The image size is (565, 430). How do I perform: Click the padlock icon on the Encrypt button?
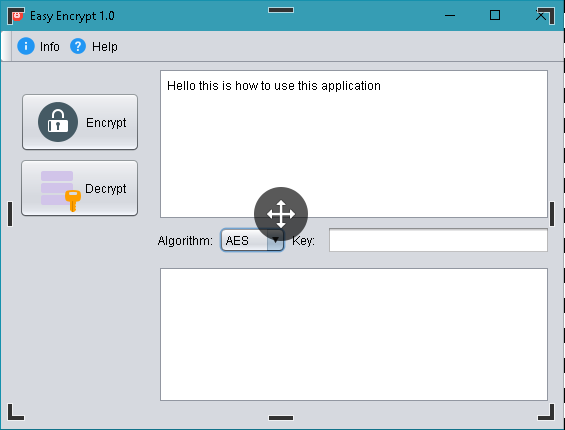(x=58, y=122)
